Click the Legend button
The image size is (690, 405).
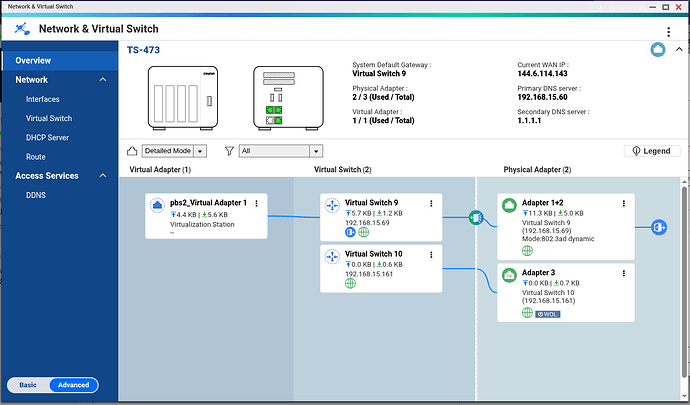point(649,151)
